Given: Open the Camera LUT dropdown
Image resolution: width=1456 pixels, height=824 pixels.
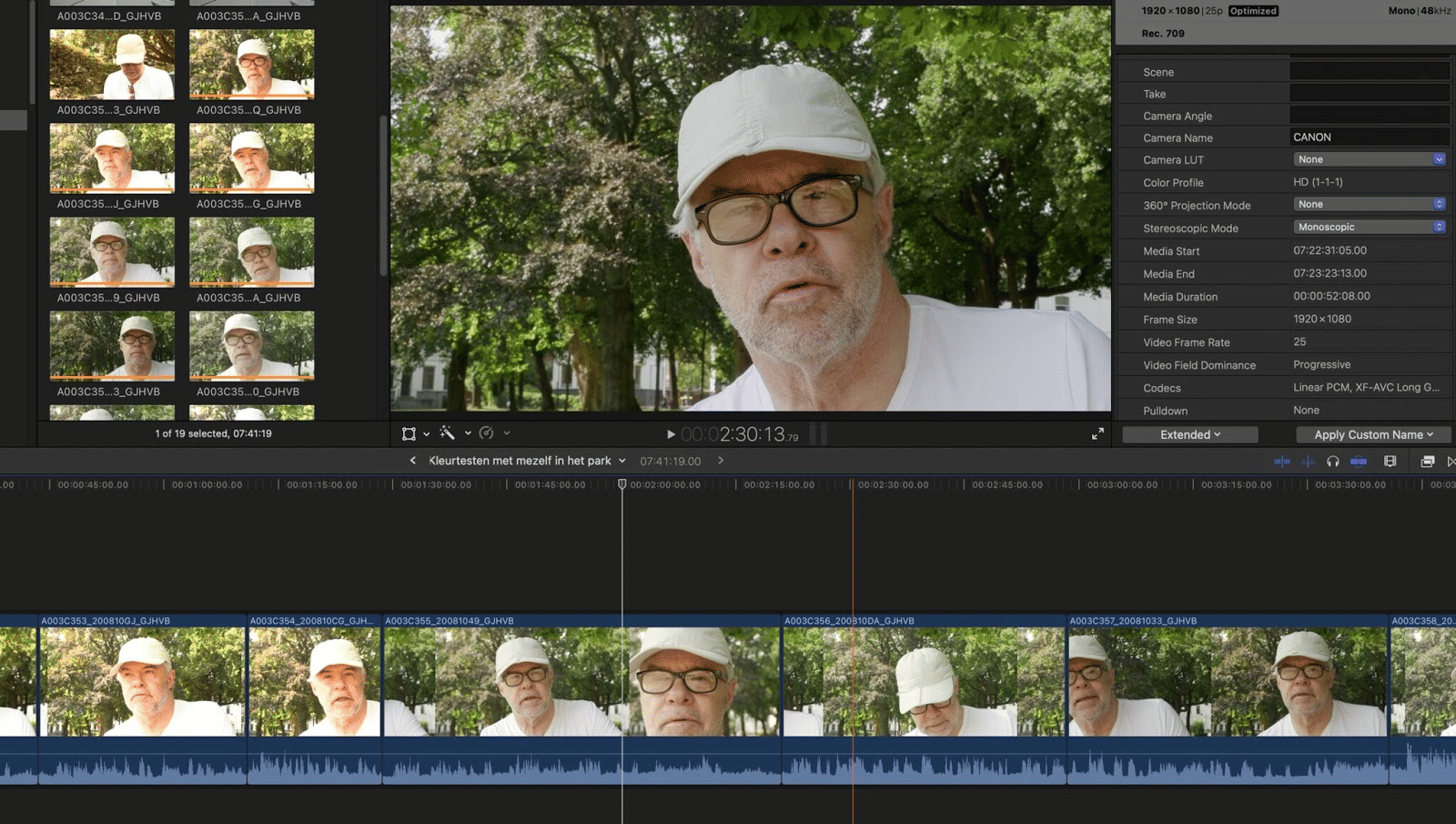Looking at the screenshot, I should pyautogui.click(x=1369, y=159).
